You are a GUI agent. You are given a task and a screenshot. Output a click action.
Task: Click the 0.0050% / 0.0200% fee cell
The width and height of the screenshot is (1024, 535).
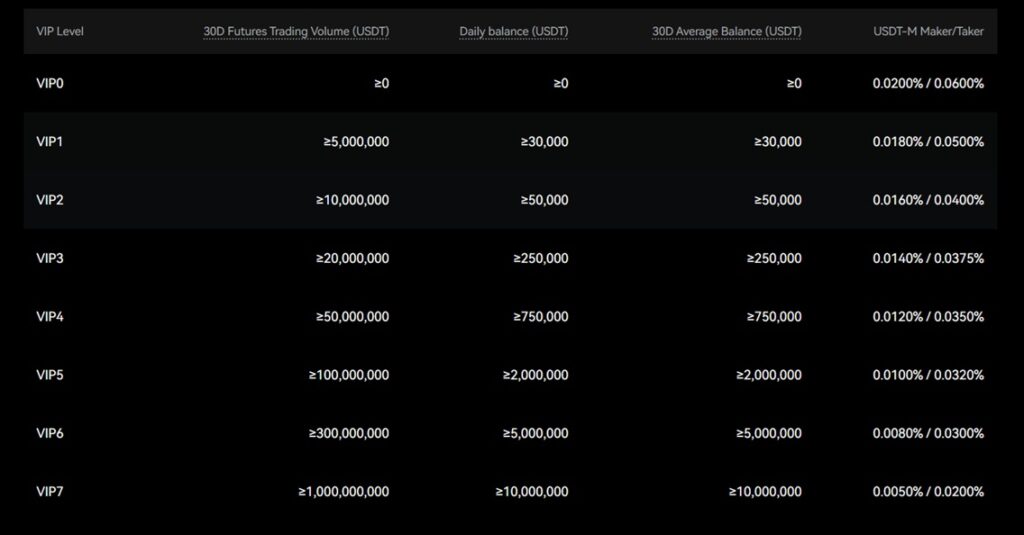point(928,491)
